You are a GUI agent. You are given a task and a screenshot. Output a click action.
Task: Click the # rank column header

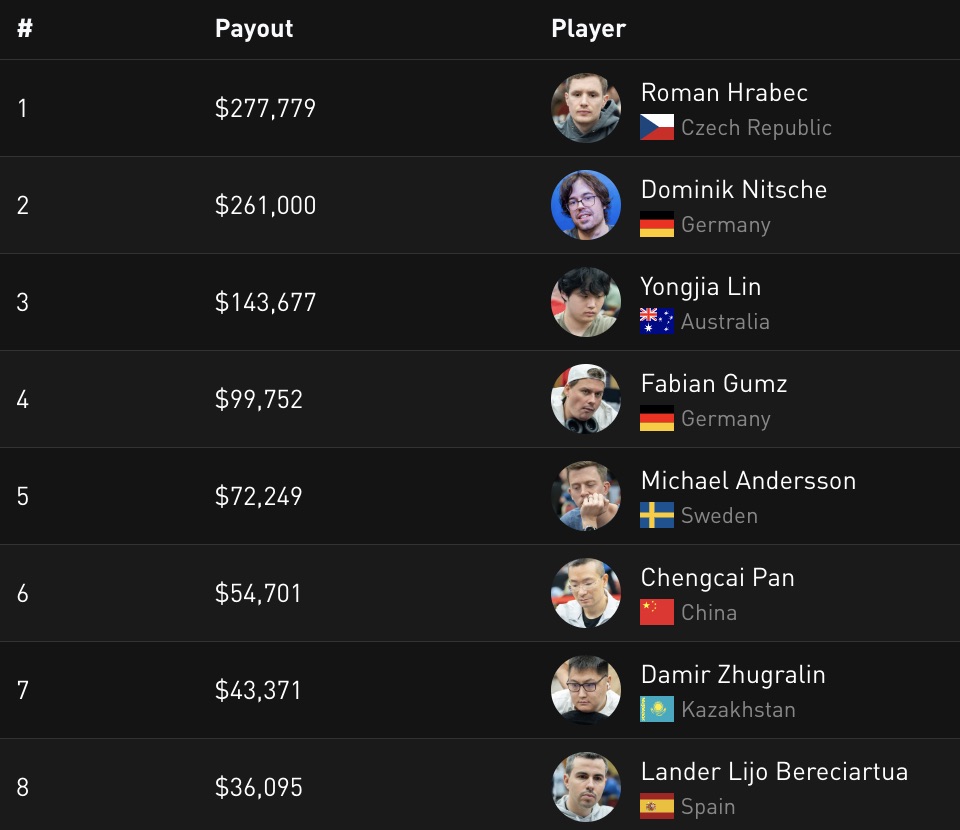tap(25, 29)
